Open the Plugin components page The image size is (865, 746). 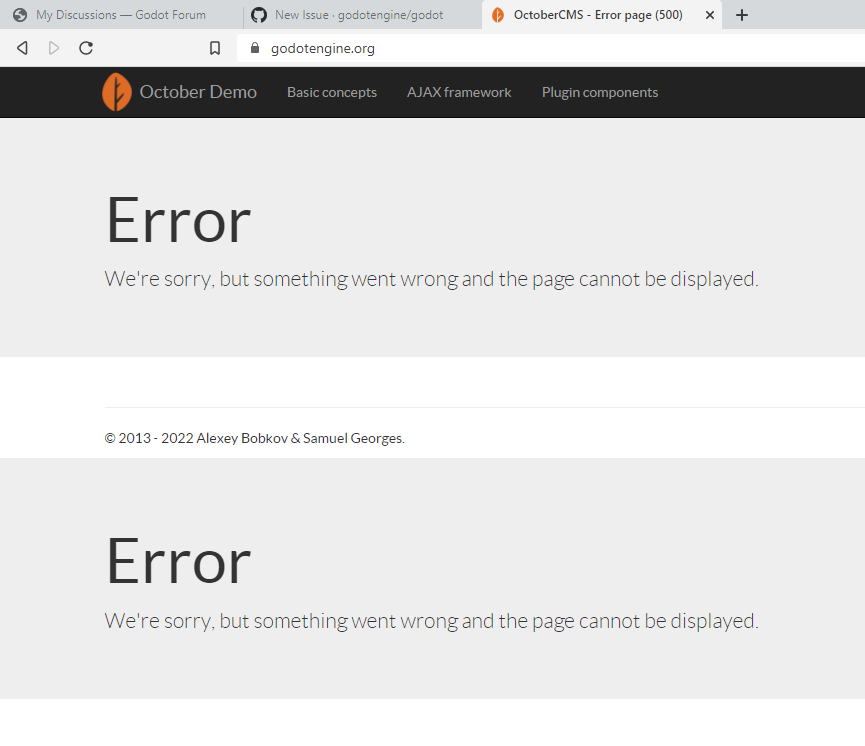tap(600, 92)
